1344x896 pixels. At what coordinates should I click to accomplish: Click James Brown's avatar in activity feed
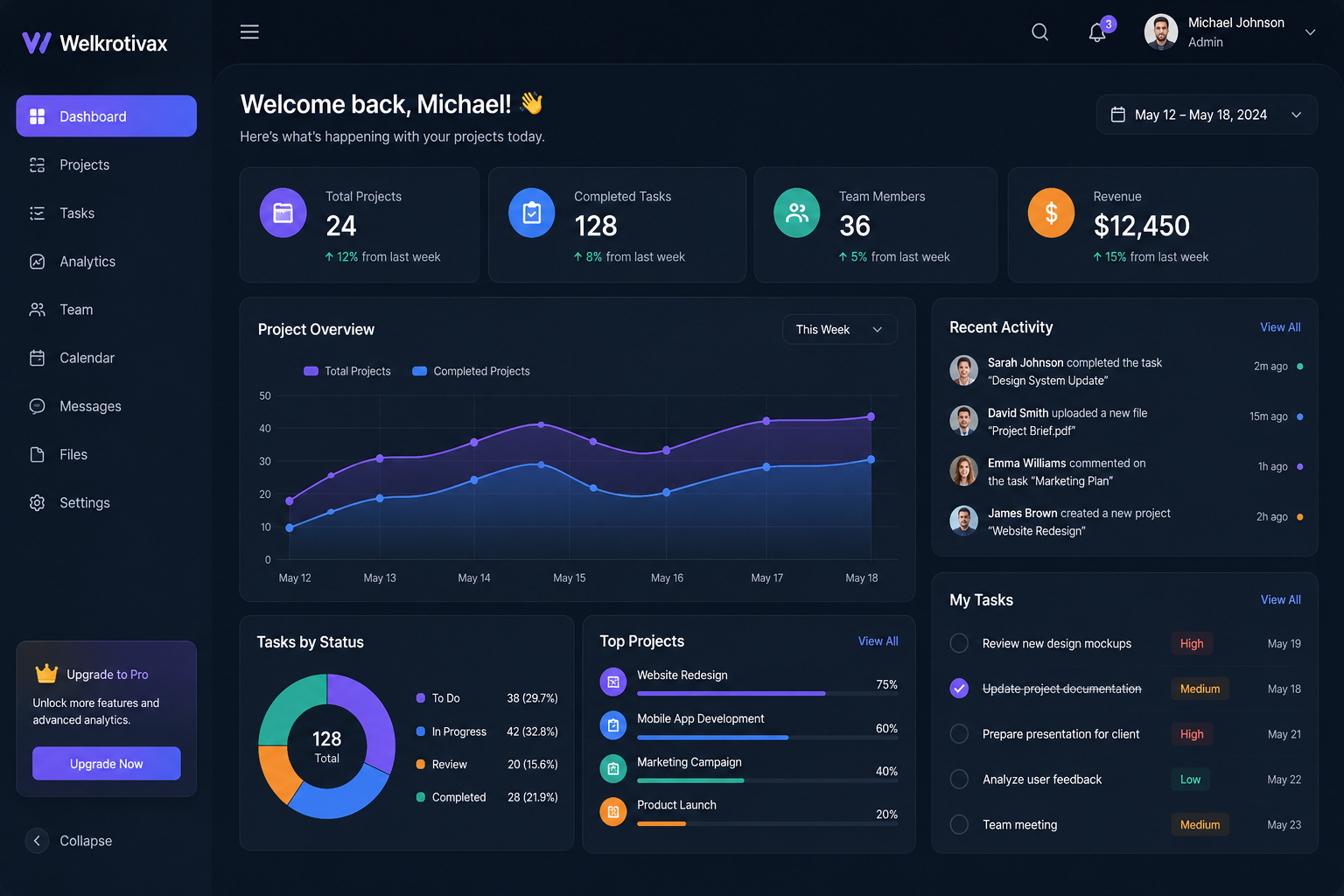click(x=963, y=521)
